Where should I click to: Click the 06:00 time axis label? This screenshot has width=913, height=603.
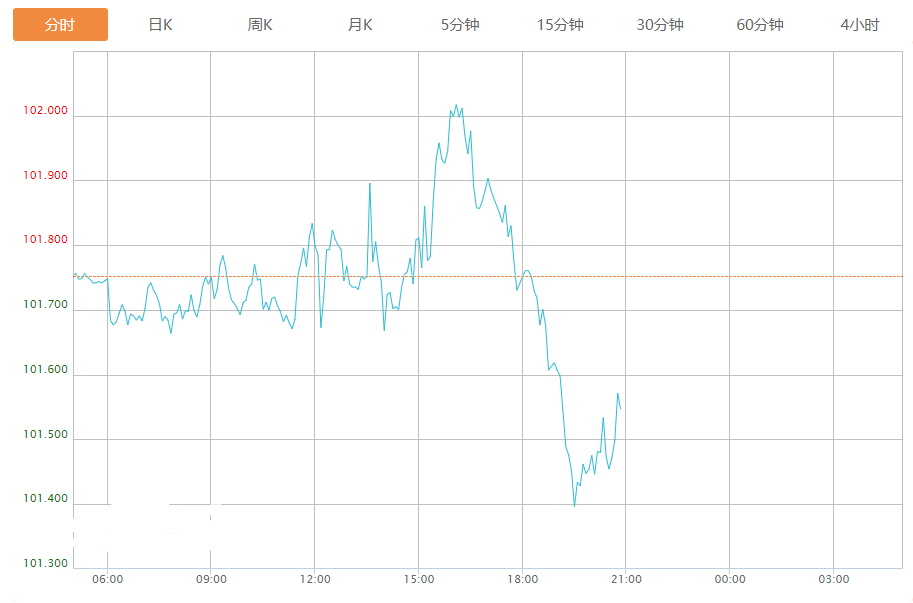point(107,579)
